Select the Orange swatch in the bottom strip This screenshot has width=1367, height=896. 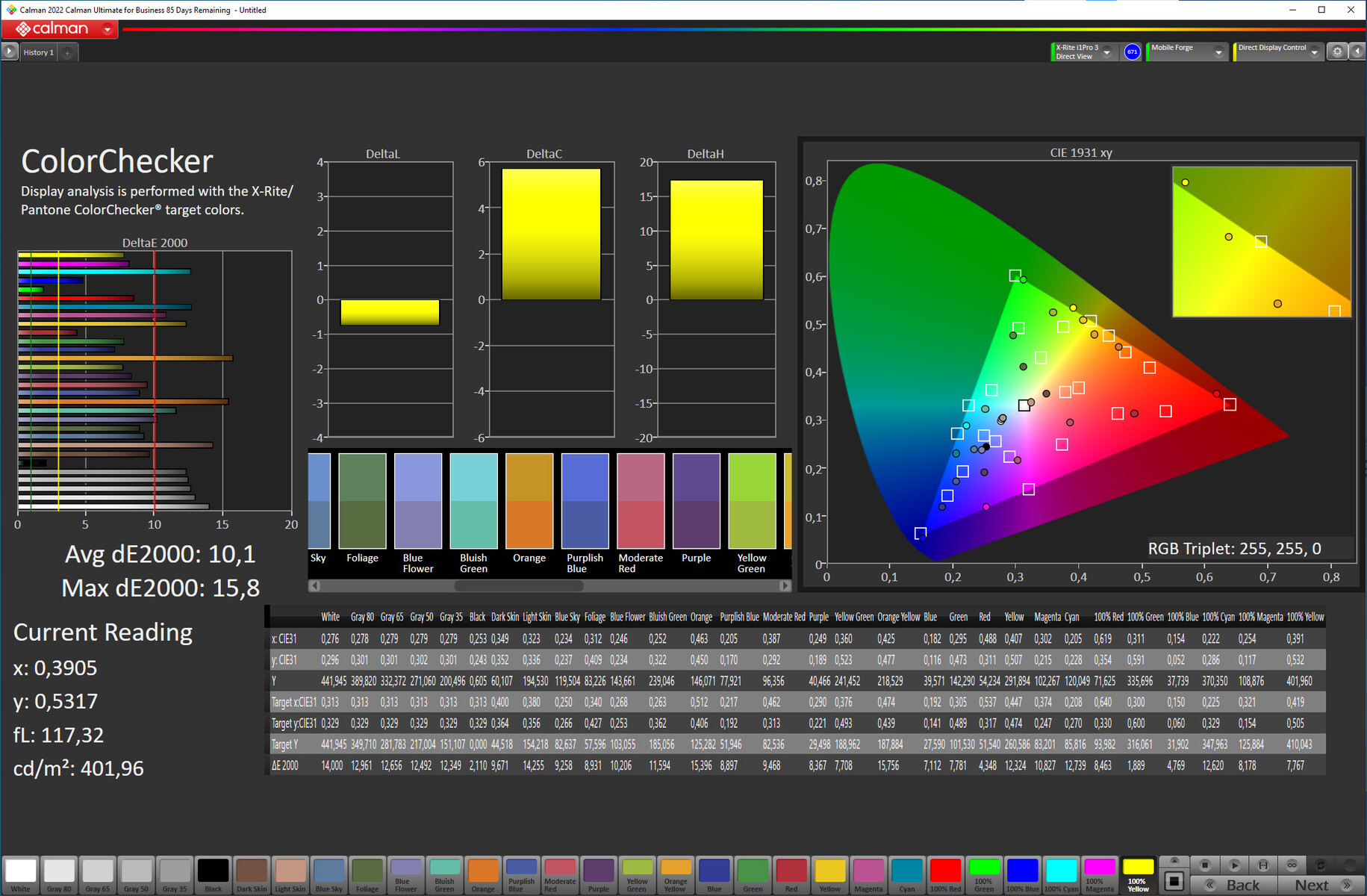click(x=483, y=875)
